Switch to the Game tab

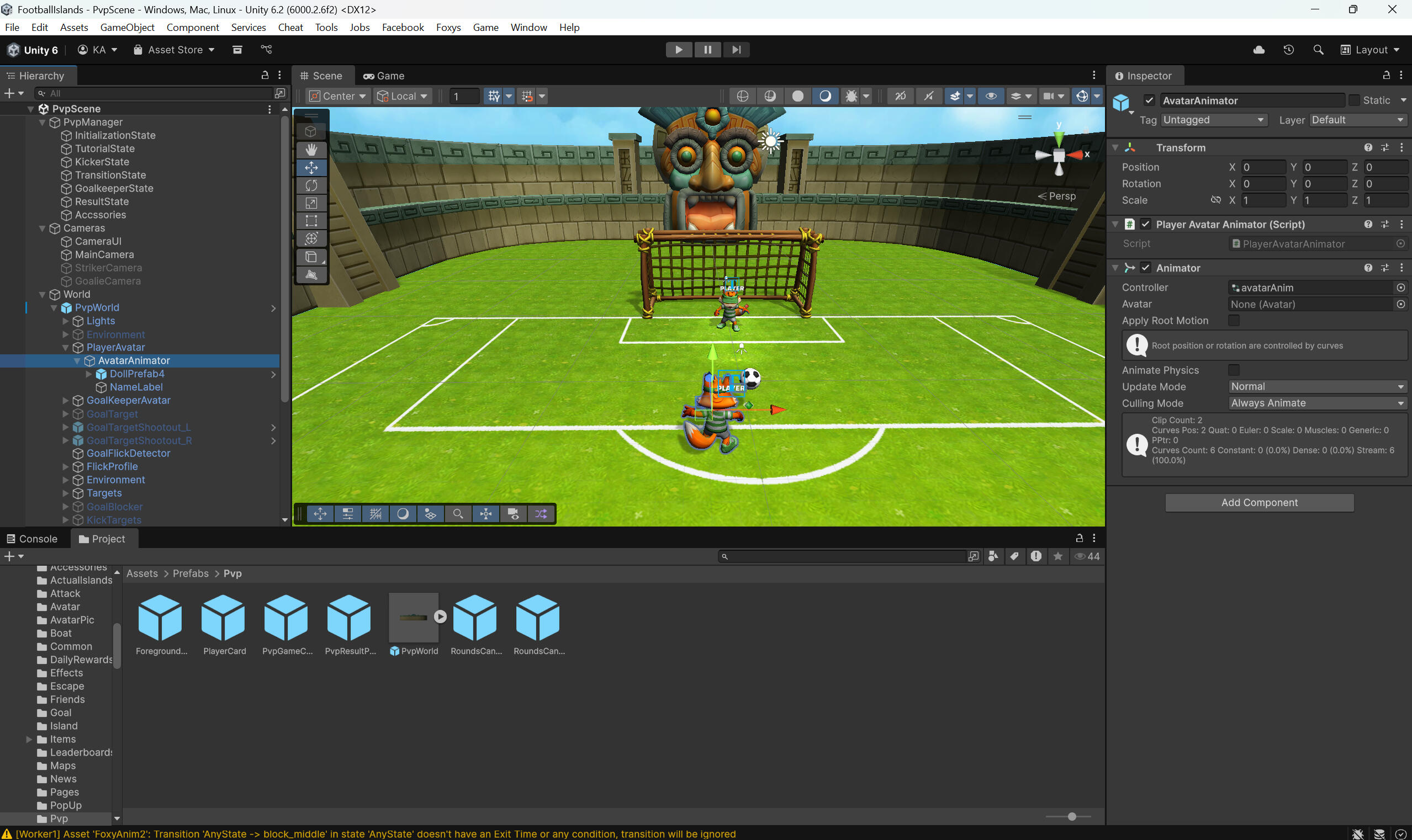(x=384, y=76)
